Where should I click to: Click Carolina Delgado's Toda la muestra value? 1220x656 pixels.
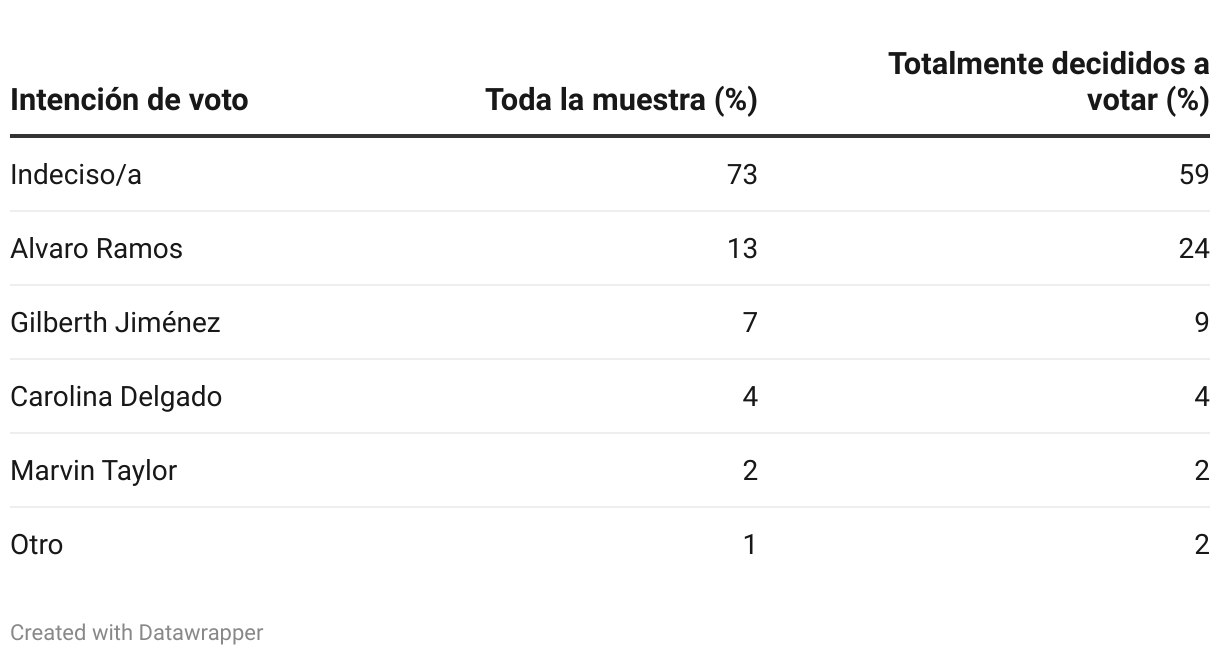750,397
